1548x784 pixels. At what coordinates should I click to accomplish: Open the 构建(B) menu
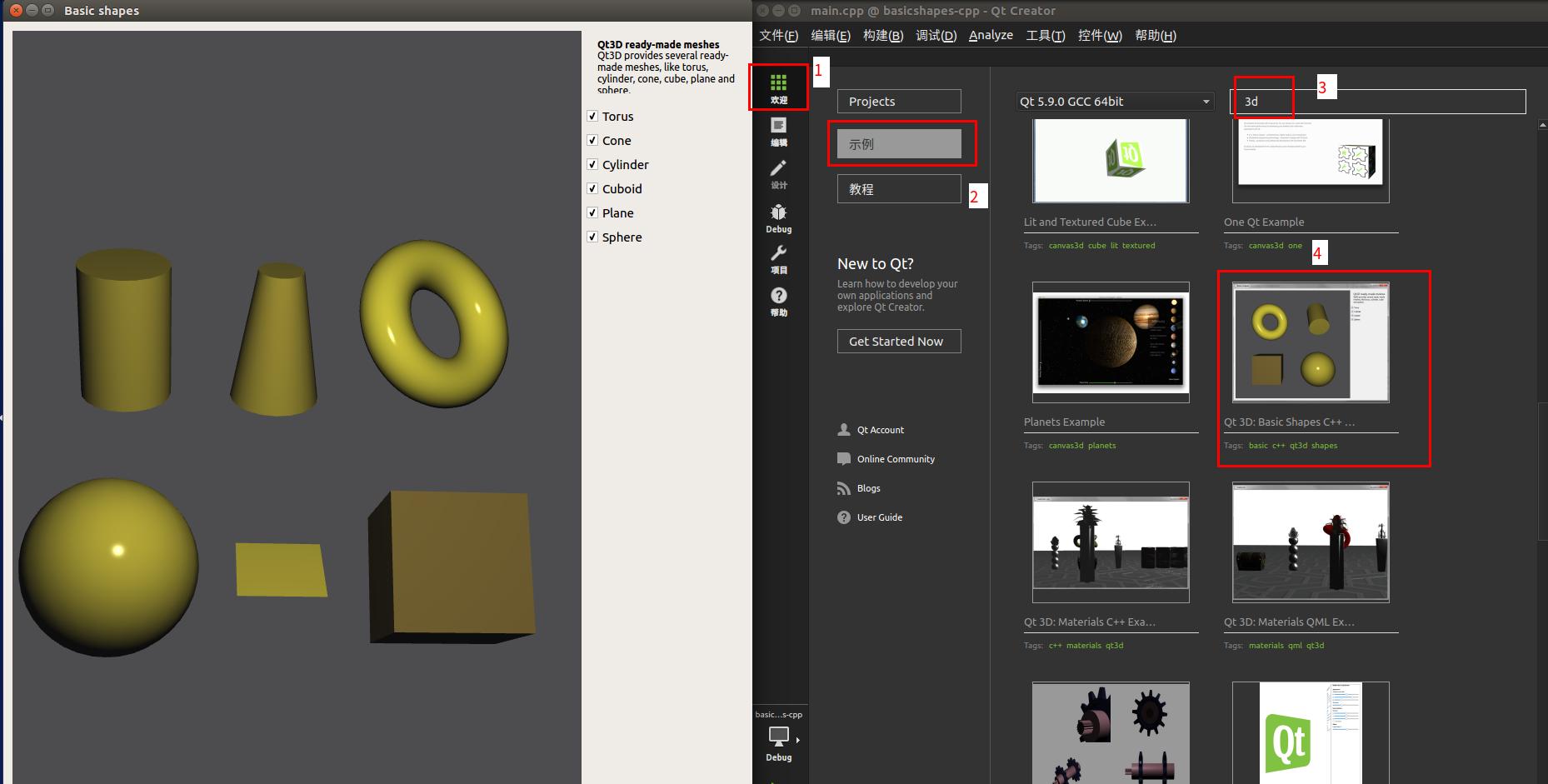[882, 35]
